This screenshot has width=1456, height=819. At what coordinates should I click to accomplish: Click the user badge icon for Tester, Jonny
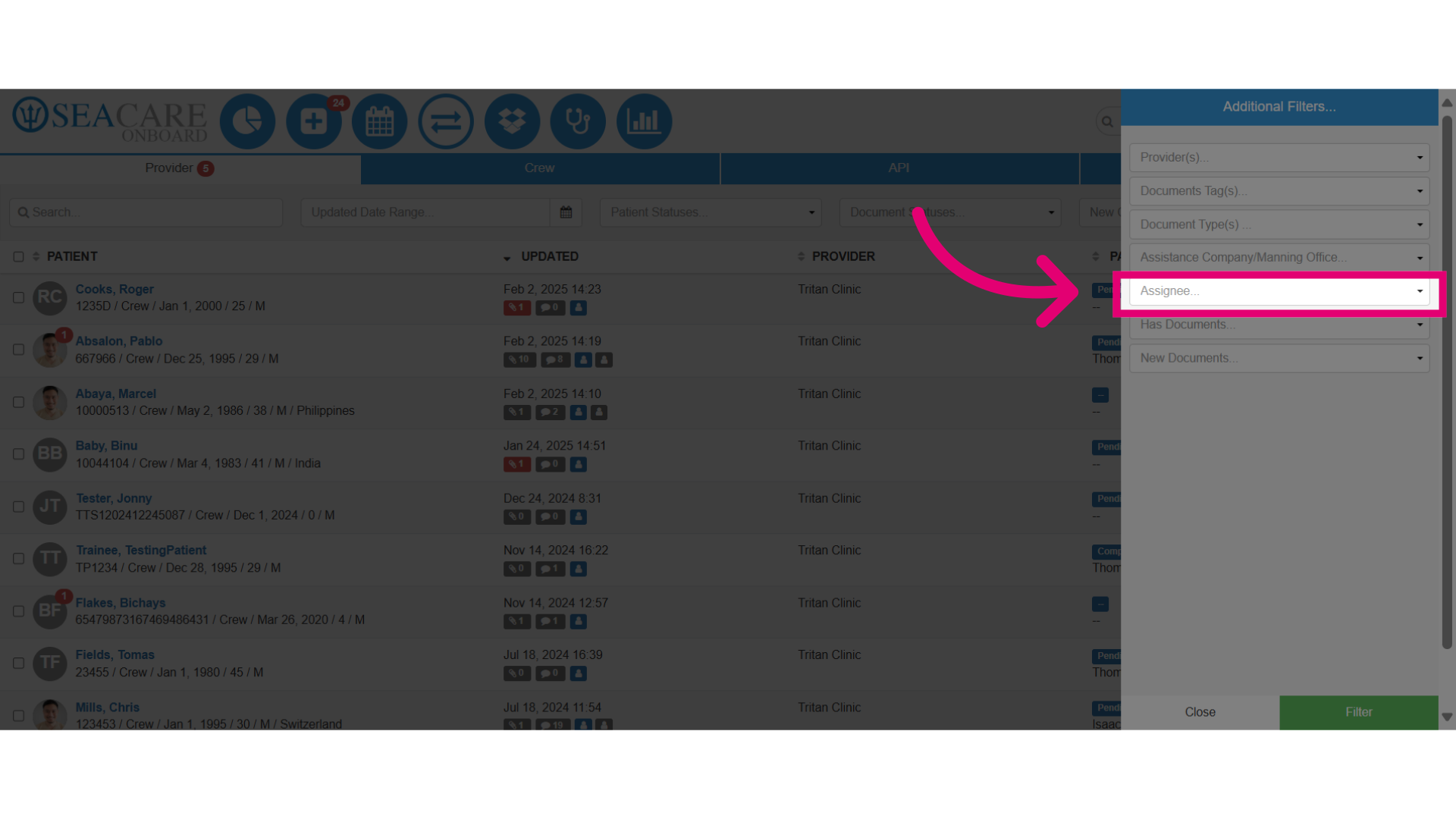tap(579, 517)
